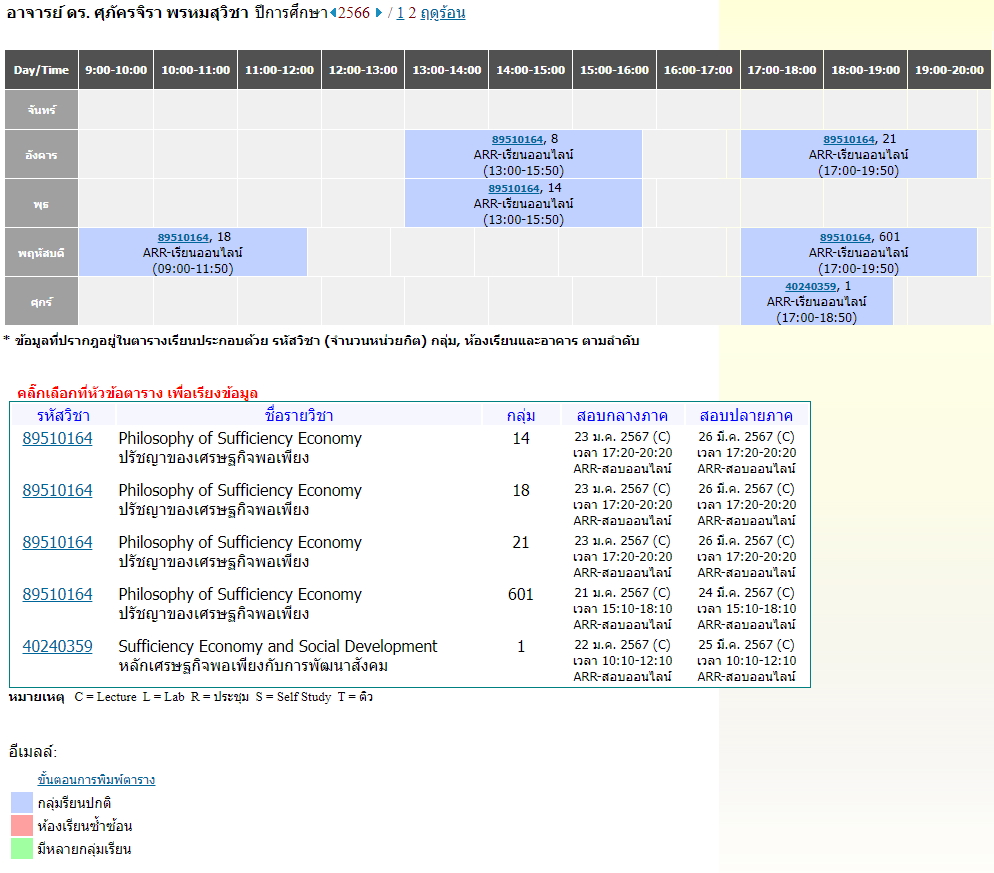
Task: Click the previous academic year arrow
Action: tap(333, 13)
